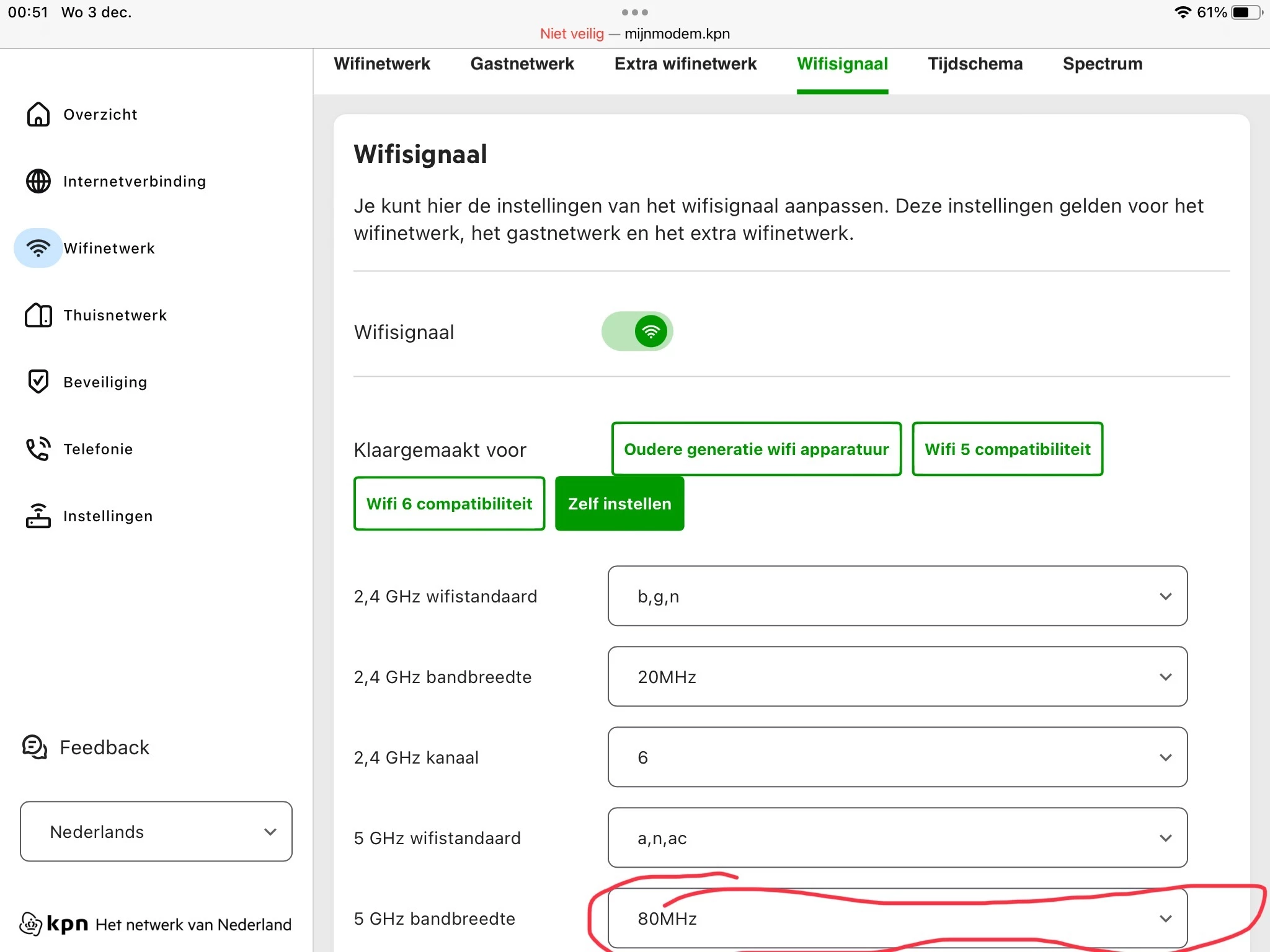Viewport: 1270px width, 952px height.
Task: Expand the 2,4 GHz wifistandaard dropdown
Action: point(897,596)
